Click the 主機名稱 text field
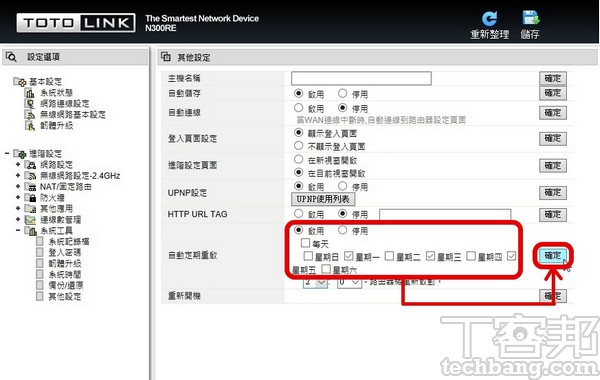Image resolution: width=600 pixels, height=380 pixels. (361, 78)
